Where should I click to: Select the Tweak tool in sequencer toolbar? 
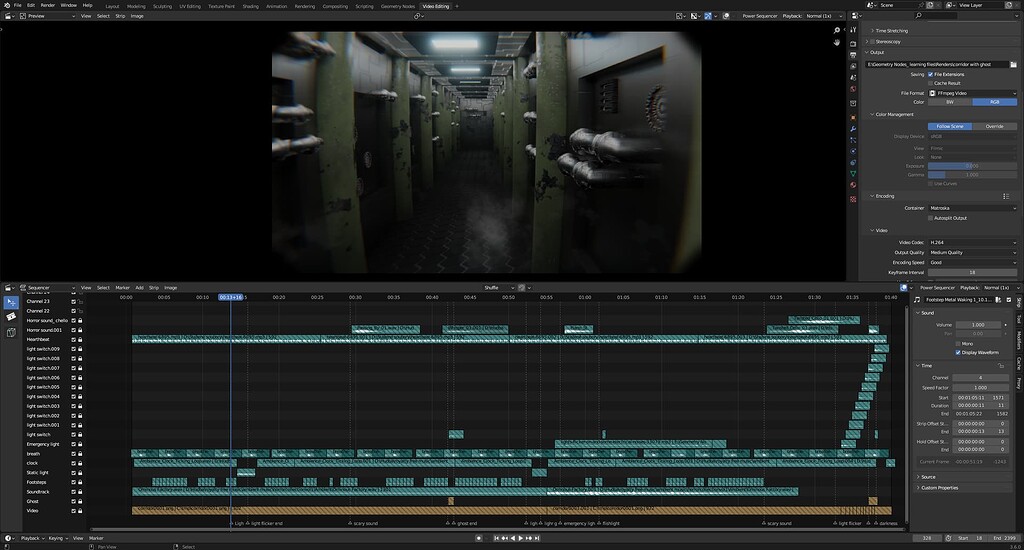tap(11, 302)
